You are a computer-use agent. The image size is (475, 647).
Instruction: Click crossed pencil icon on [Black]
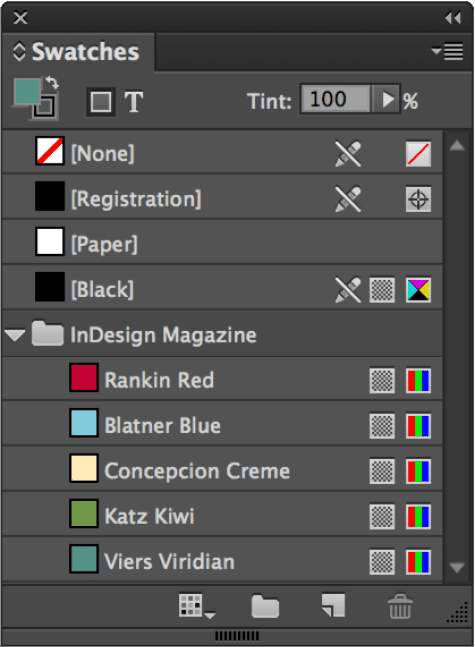348,290
